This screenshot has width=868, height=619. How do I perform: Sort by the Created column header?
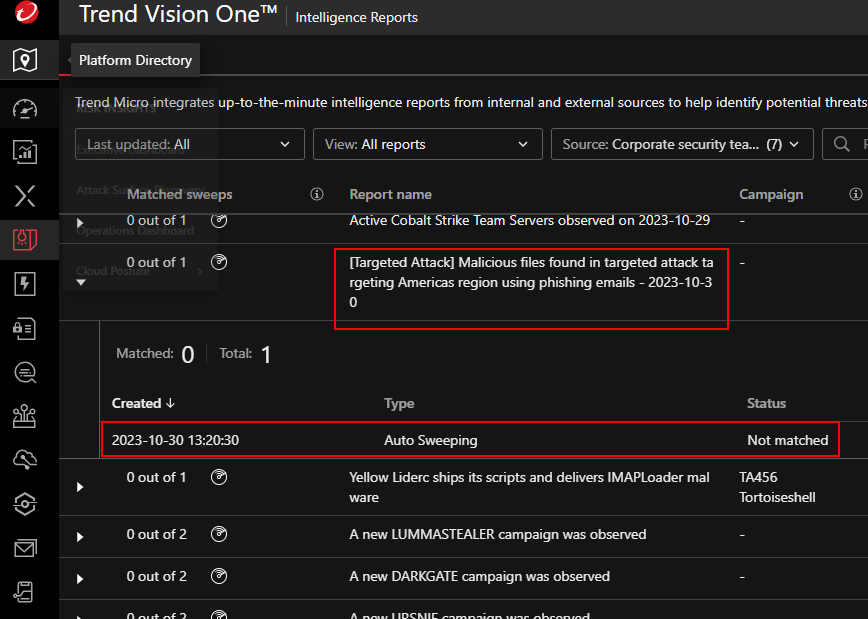(x=143, y=404)
